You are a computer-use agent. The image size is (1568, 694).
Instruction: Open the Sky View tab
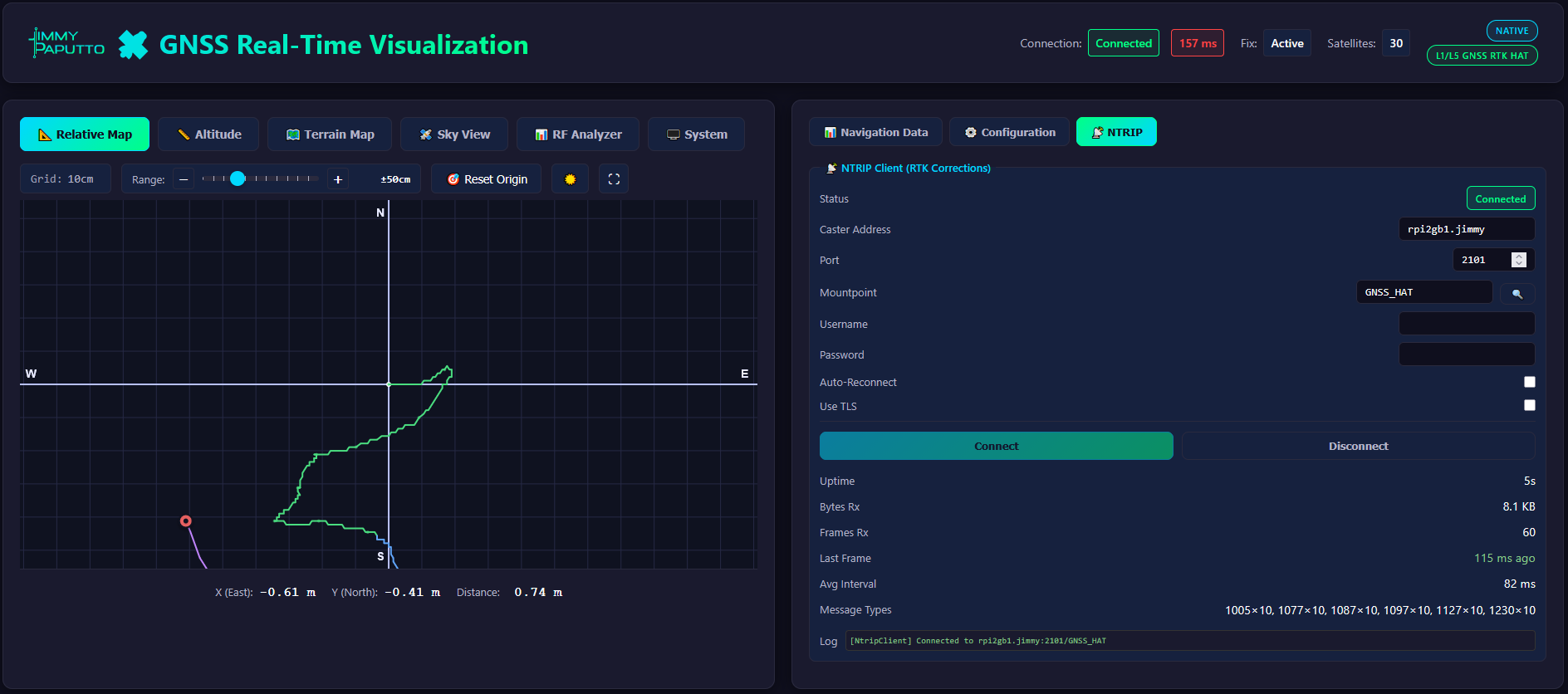click(x=454, y=134)
